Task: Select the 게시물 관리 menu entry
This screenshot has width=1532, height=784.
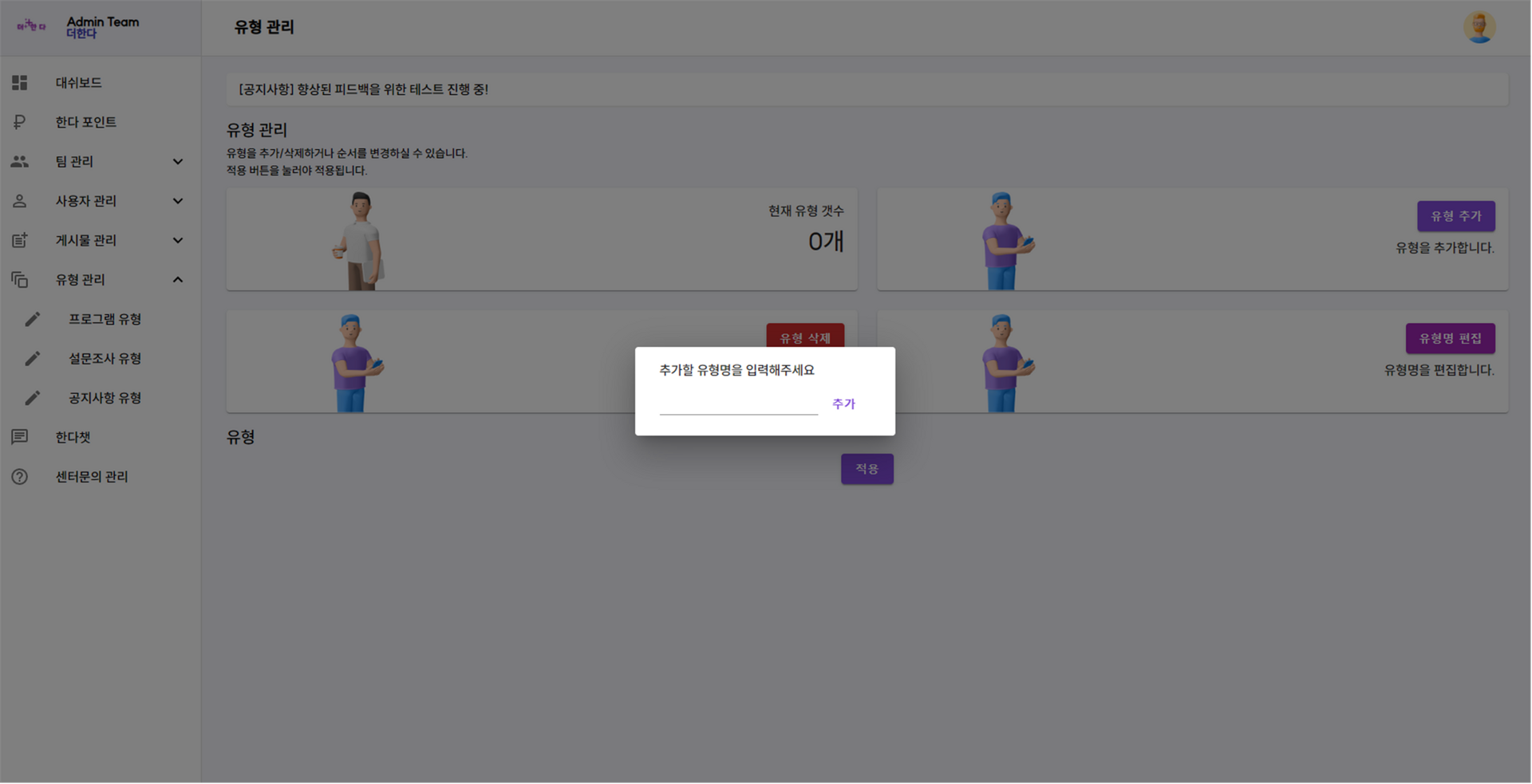Action: [x=88, y=240]
